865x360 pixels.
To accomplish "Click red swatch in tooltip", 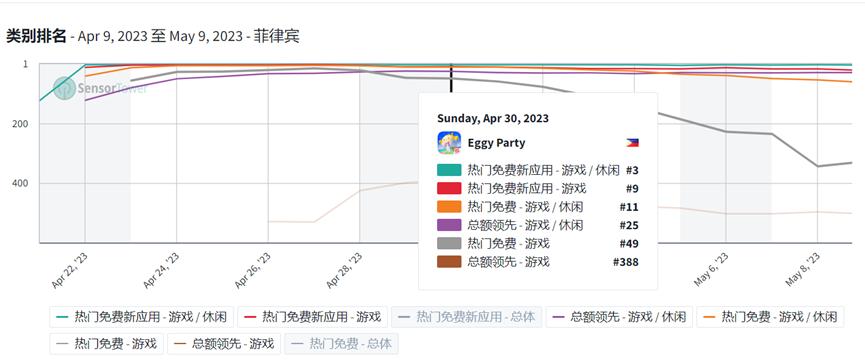I will pos(449,189).
